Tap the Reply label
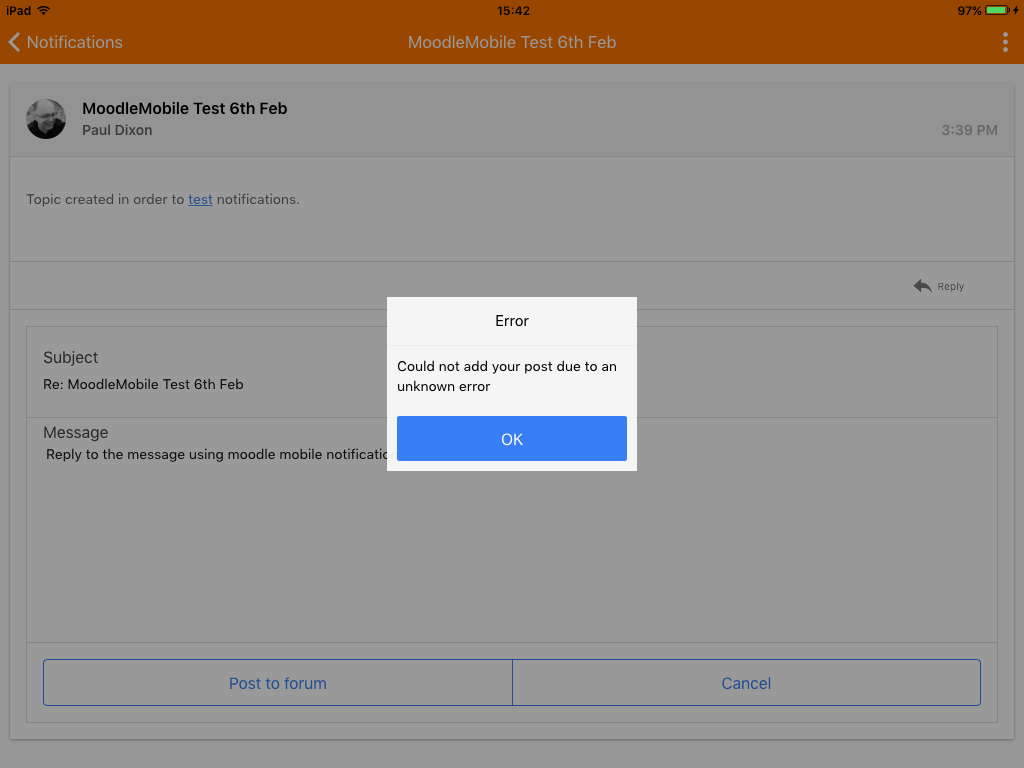The width and height of the screenshot is (1024, 768). point(950,287)
